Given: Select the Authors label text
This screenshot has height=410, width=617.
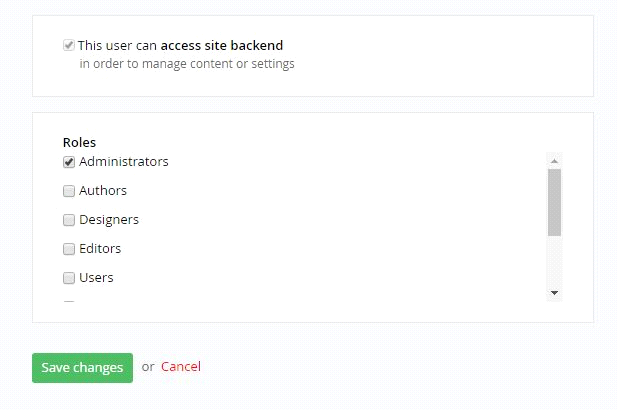Looking at the screenshot, I should coord(103,190).
